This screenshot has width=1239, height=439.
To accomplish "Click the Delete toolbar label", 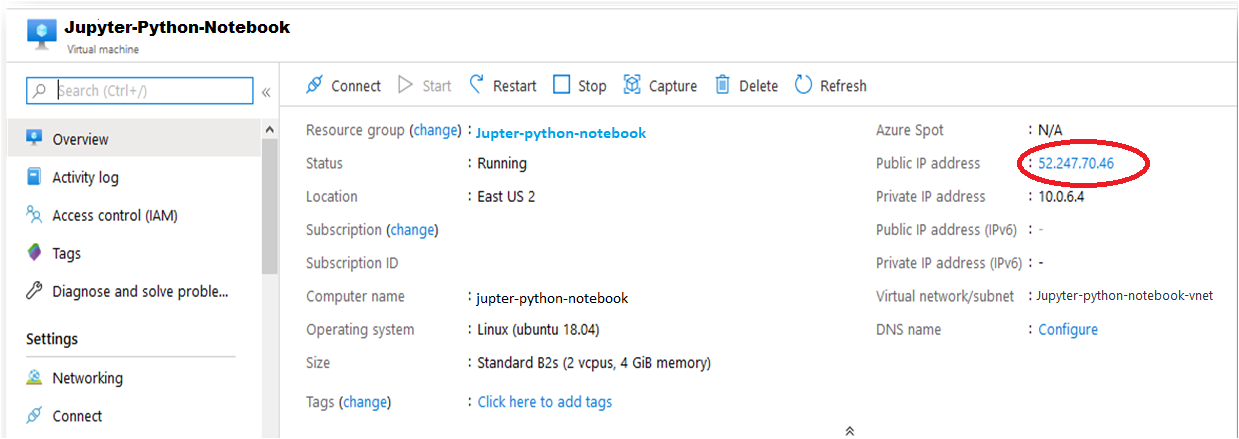I will pyautogui.click(x=758, y=86).
